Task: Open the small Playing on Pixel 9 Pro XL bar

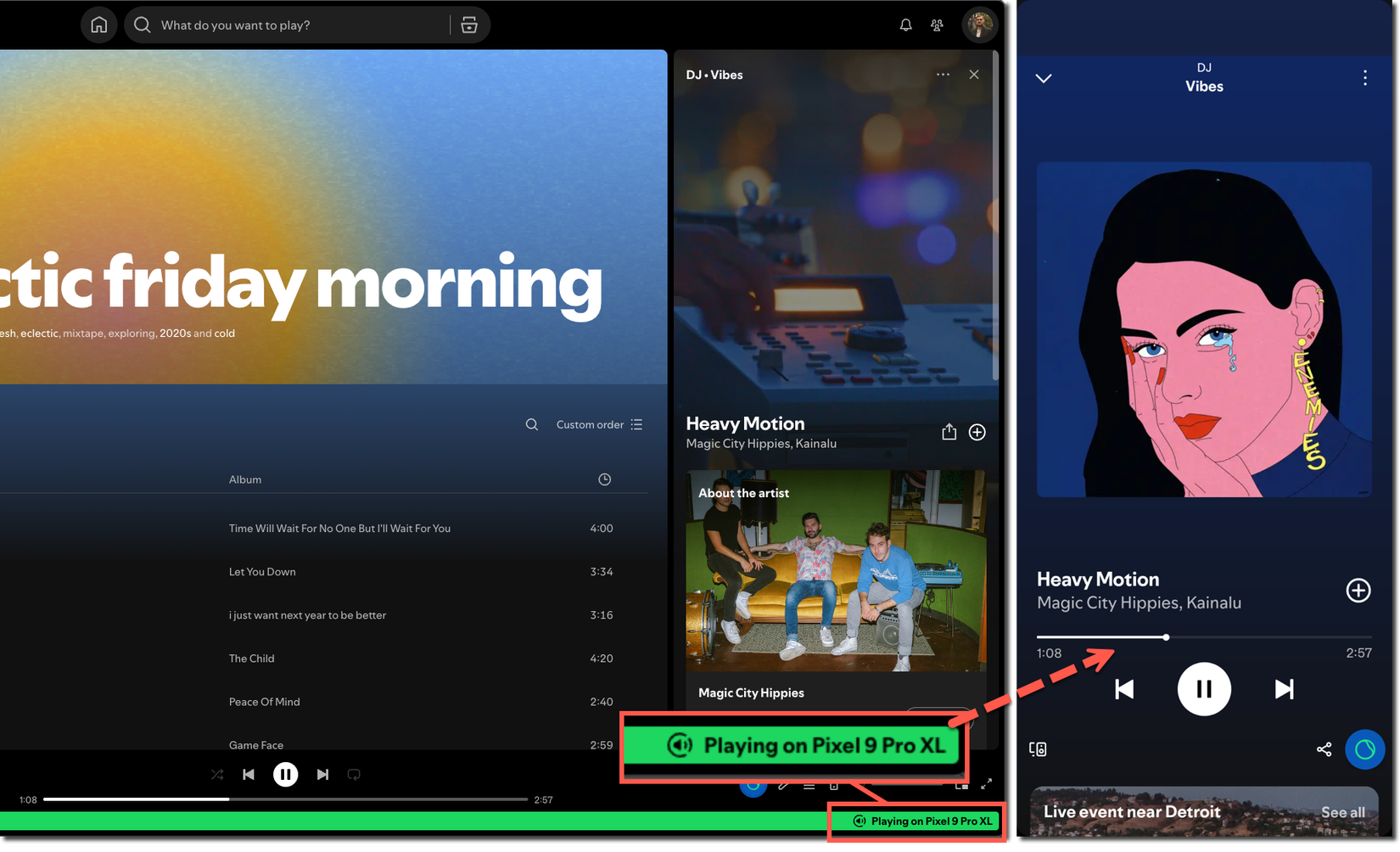Action: (922, 821)
